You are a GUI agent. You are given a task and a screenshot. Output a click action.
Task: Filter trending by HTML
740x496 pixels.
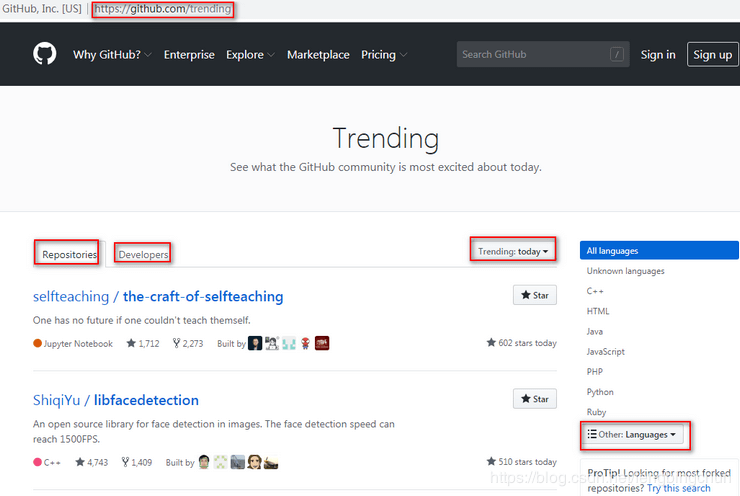(598, 311)
